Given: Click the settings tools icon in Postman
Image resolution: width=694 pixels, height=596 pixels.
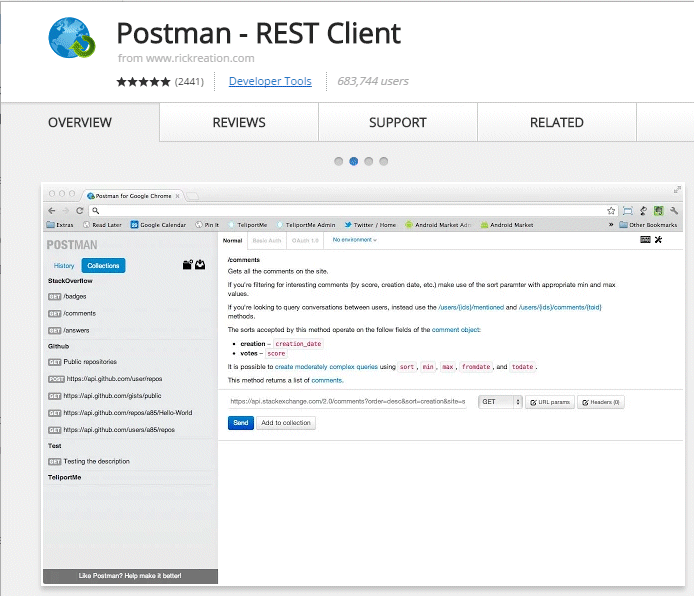Looking at the screenshot, I should (658, 240).
